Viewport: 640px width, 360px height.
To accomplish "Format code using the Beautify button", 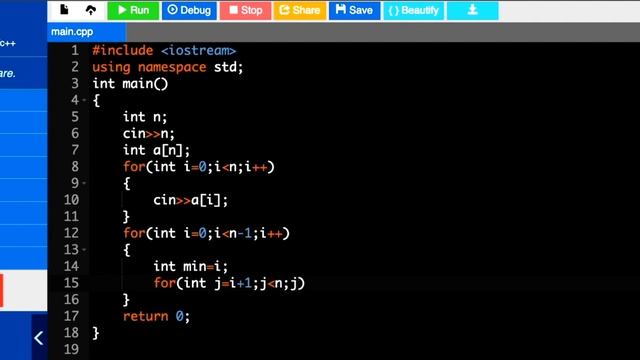I will click(x=413, y=10).
